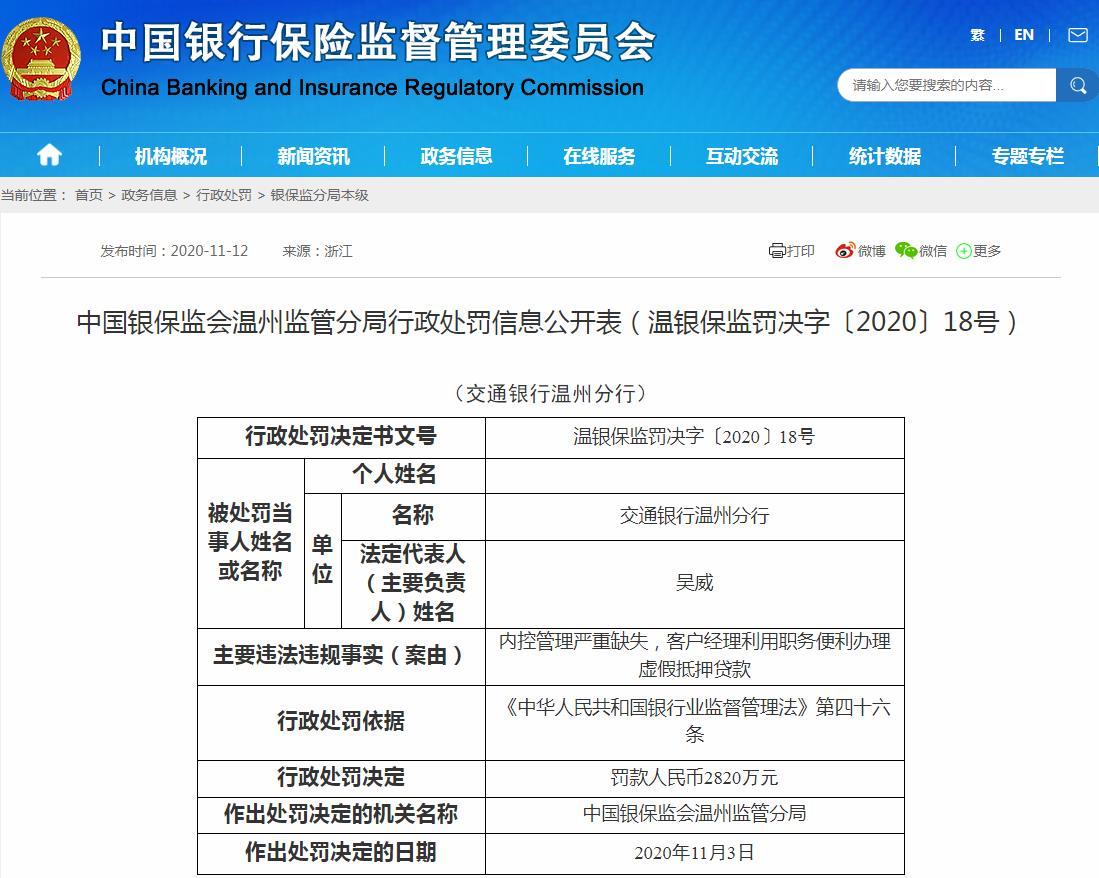Go to 首页 in breadcrumb
Viewport: 1099px width, 878px height.
pos(89,196)
